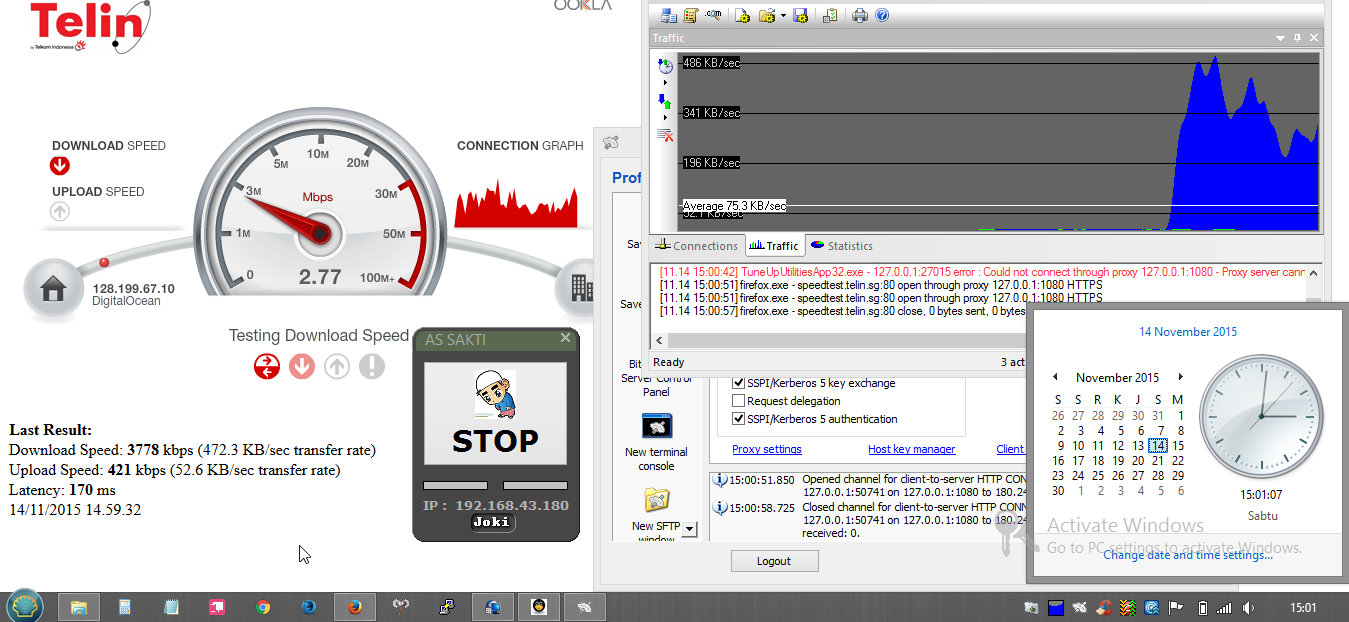Click November 2015 calendar header

1117,378
